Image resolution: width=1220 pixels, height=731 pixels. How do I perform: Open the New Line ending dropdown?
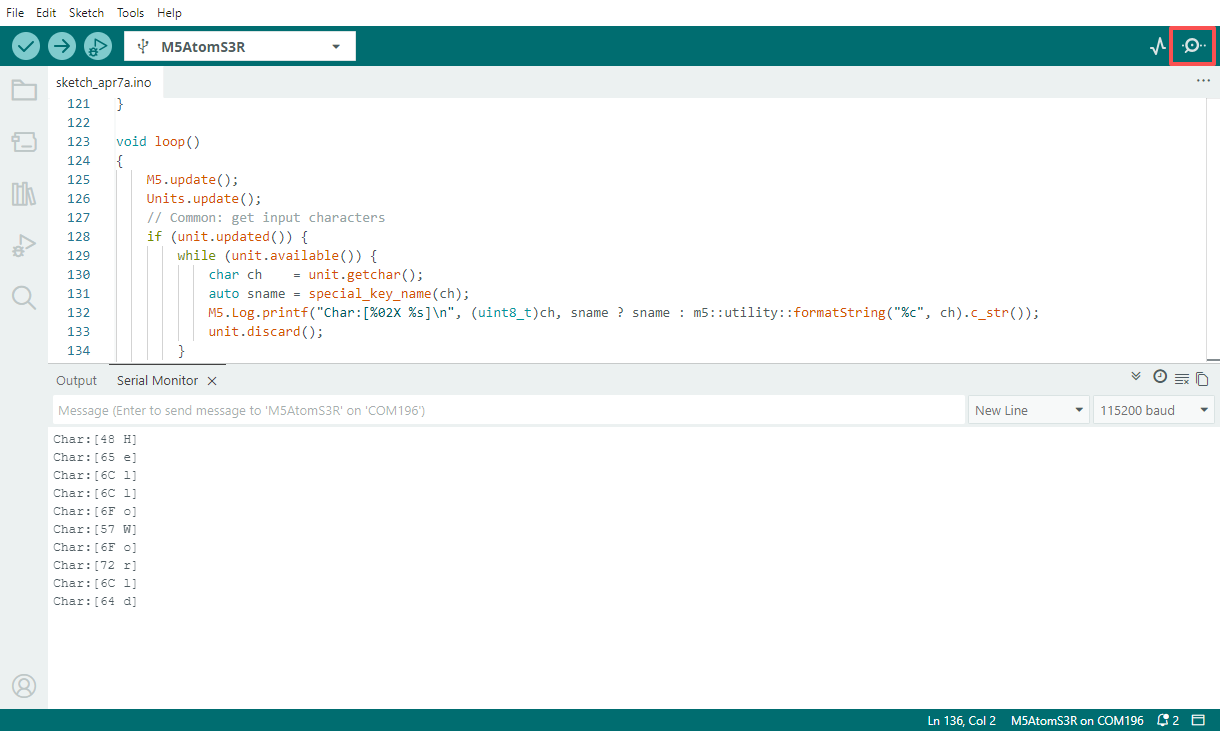coord(1029,410)
